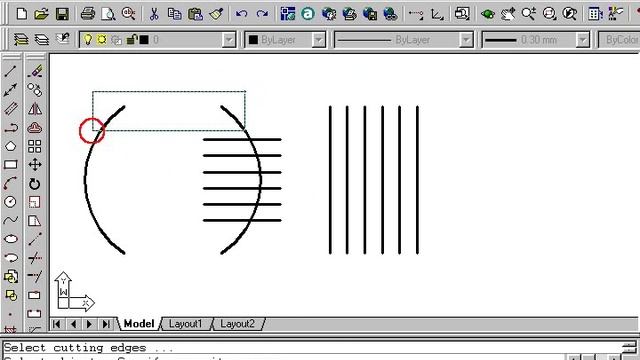Open the Distance measurement tool
The height and width of the screenshot is (360, 640).
pyautogui.click(x=416, y=15)
